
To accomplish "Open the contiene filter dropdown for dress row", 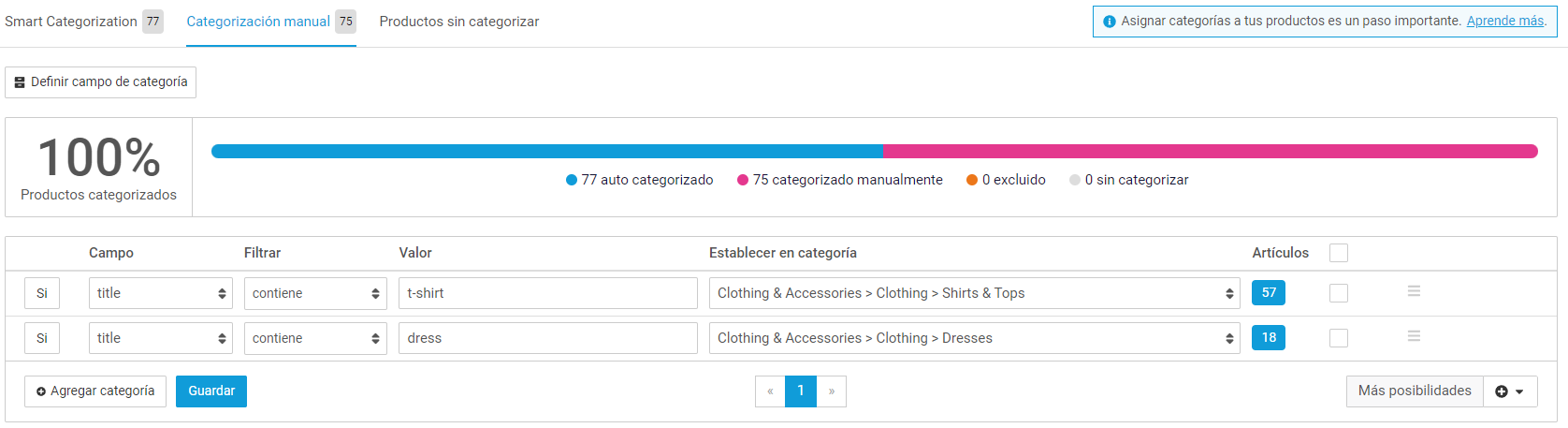I will [315, 338].
